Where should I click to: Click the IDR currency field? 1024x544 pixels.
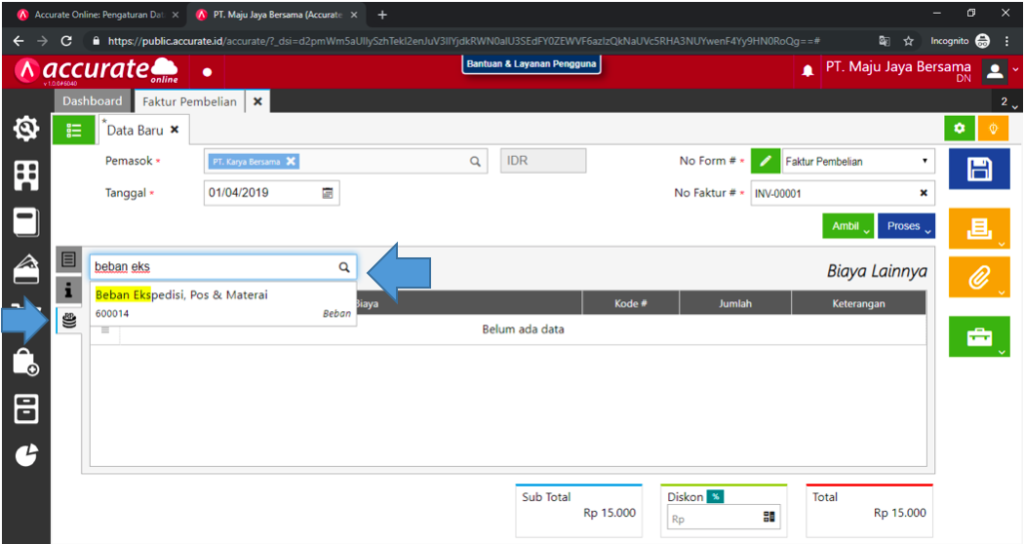(x=543, y=161)
